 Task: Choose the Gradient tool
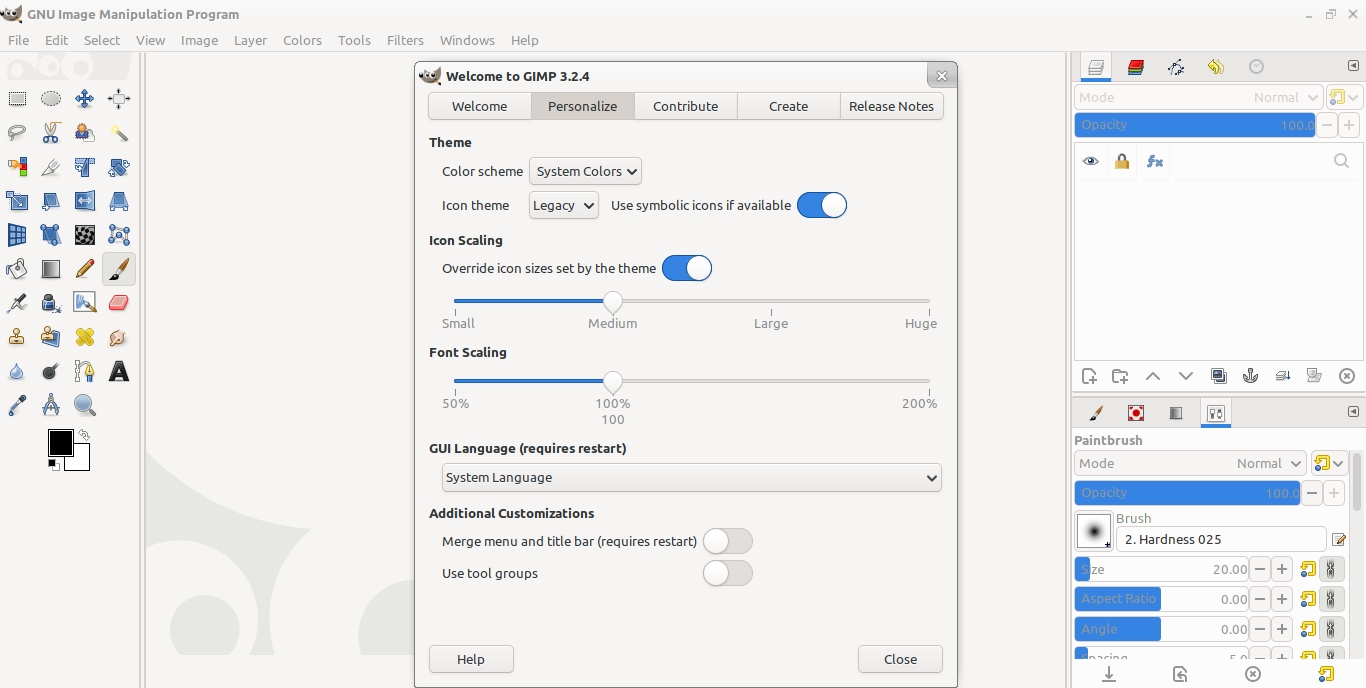51,269
